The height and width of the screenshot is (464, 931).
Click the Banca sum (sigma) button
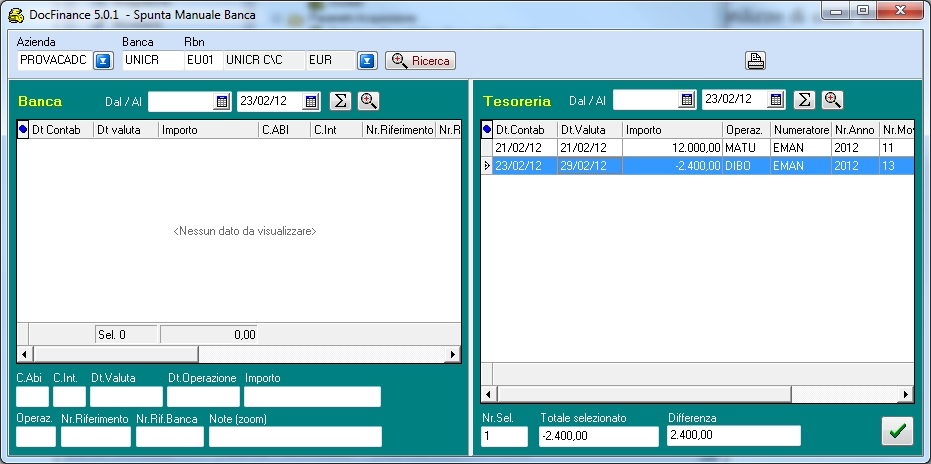340,101
